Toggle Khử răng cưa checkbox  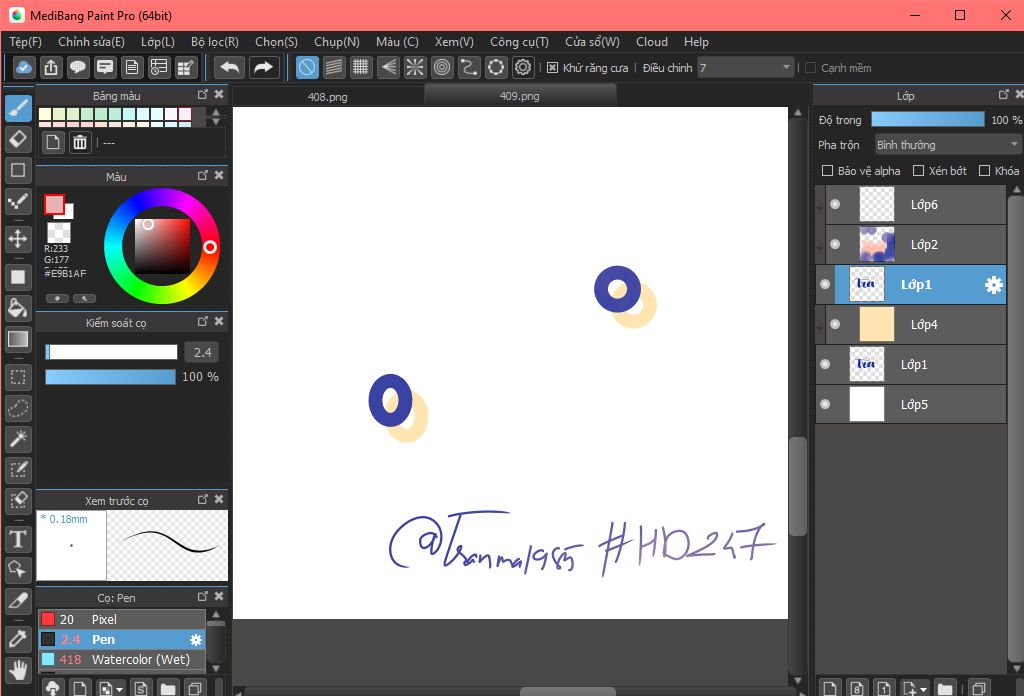coord(552,68)
